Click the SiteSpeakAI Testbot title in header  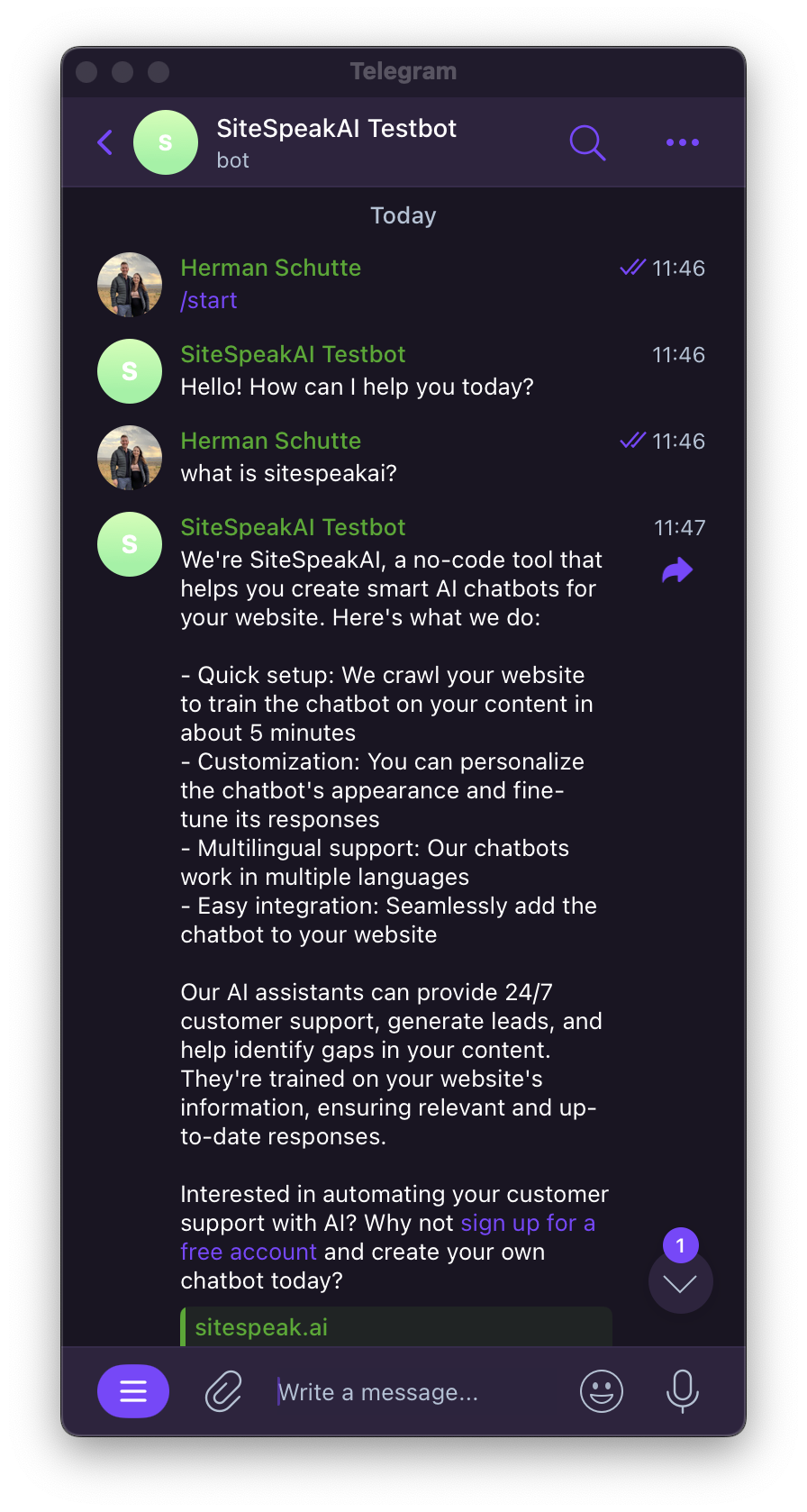pos(337,129)
